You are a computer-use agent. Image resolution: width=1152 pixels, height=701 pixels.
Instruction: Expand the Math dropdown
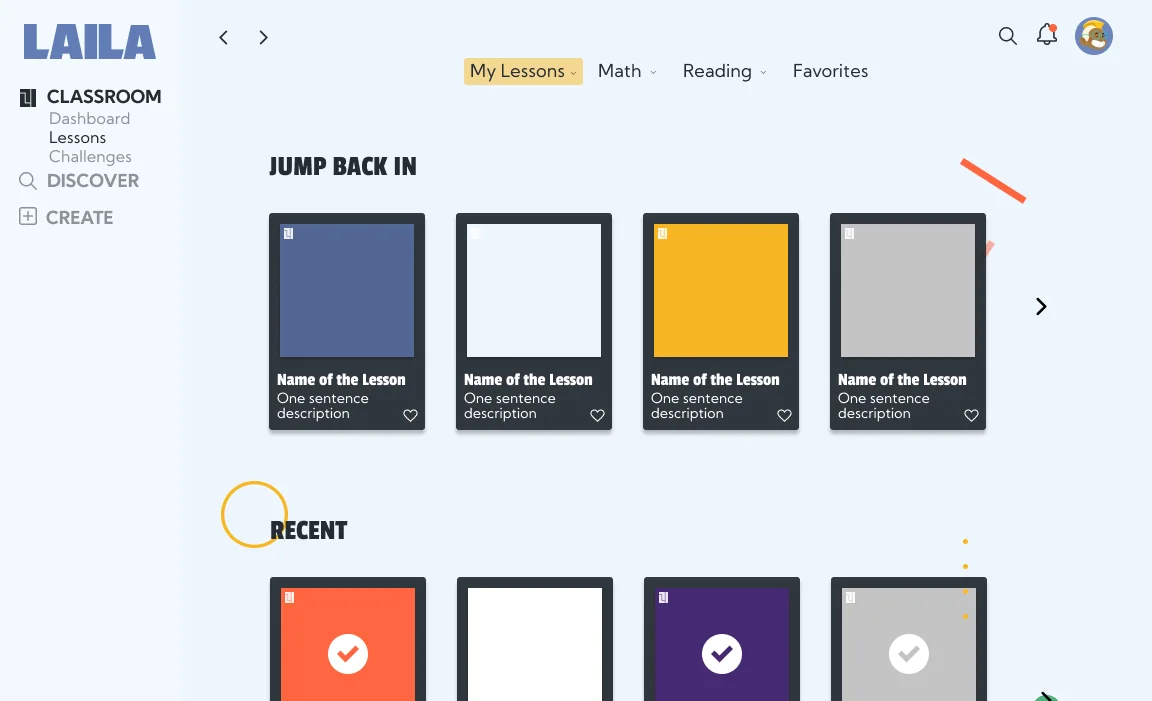click(627, 71)
